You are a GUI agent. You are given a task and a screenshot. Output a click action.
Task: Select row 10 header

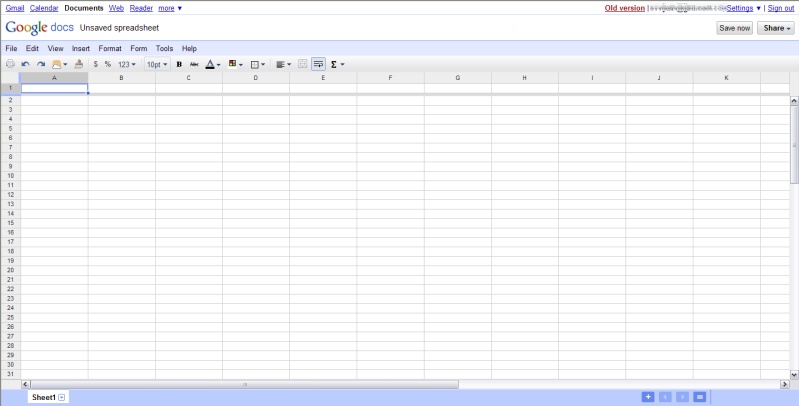[10, 176]
